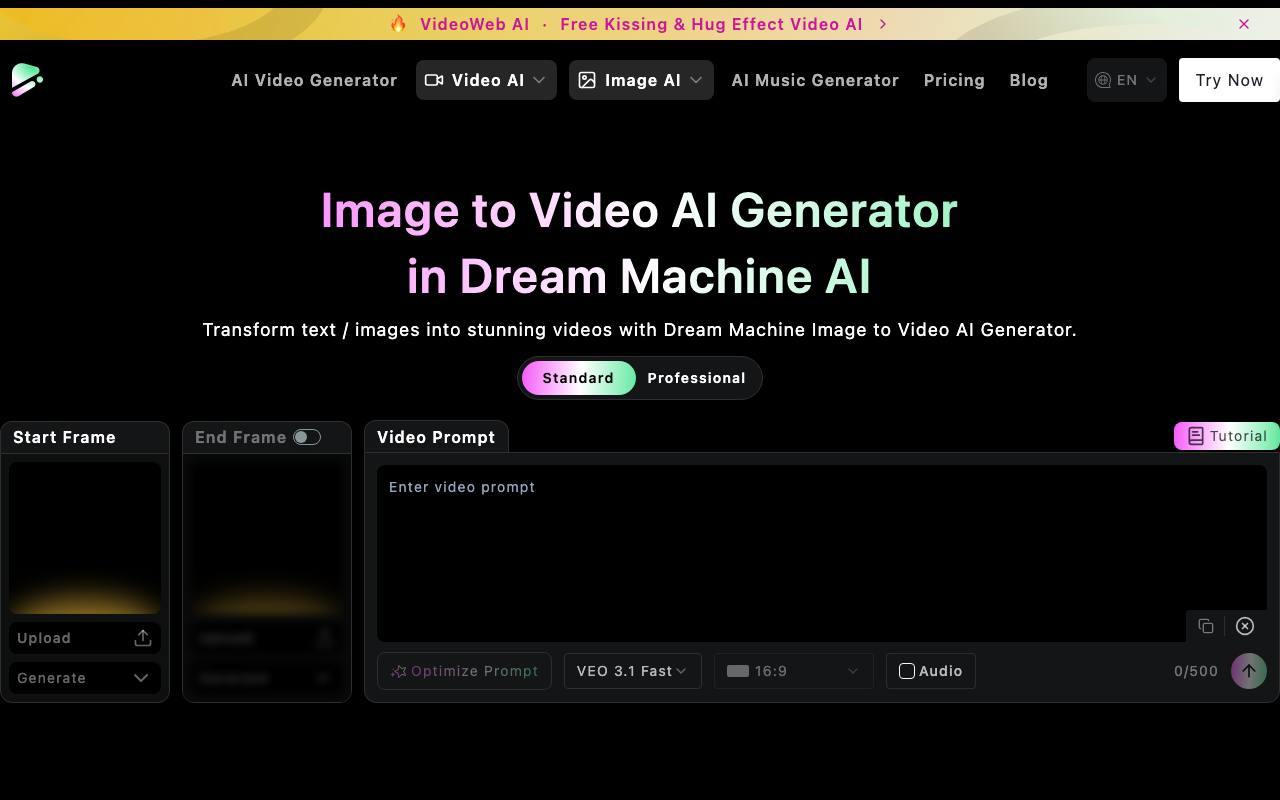The height and width of the screenshot is (800, 1280).
Task: Click the Try Now button
Action: click(1229, 80)
